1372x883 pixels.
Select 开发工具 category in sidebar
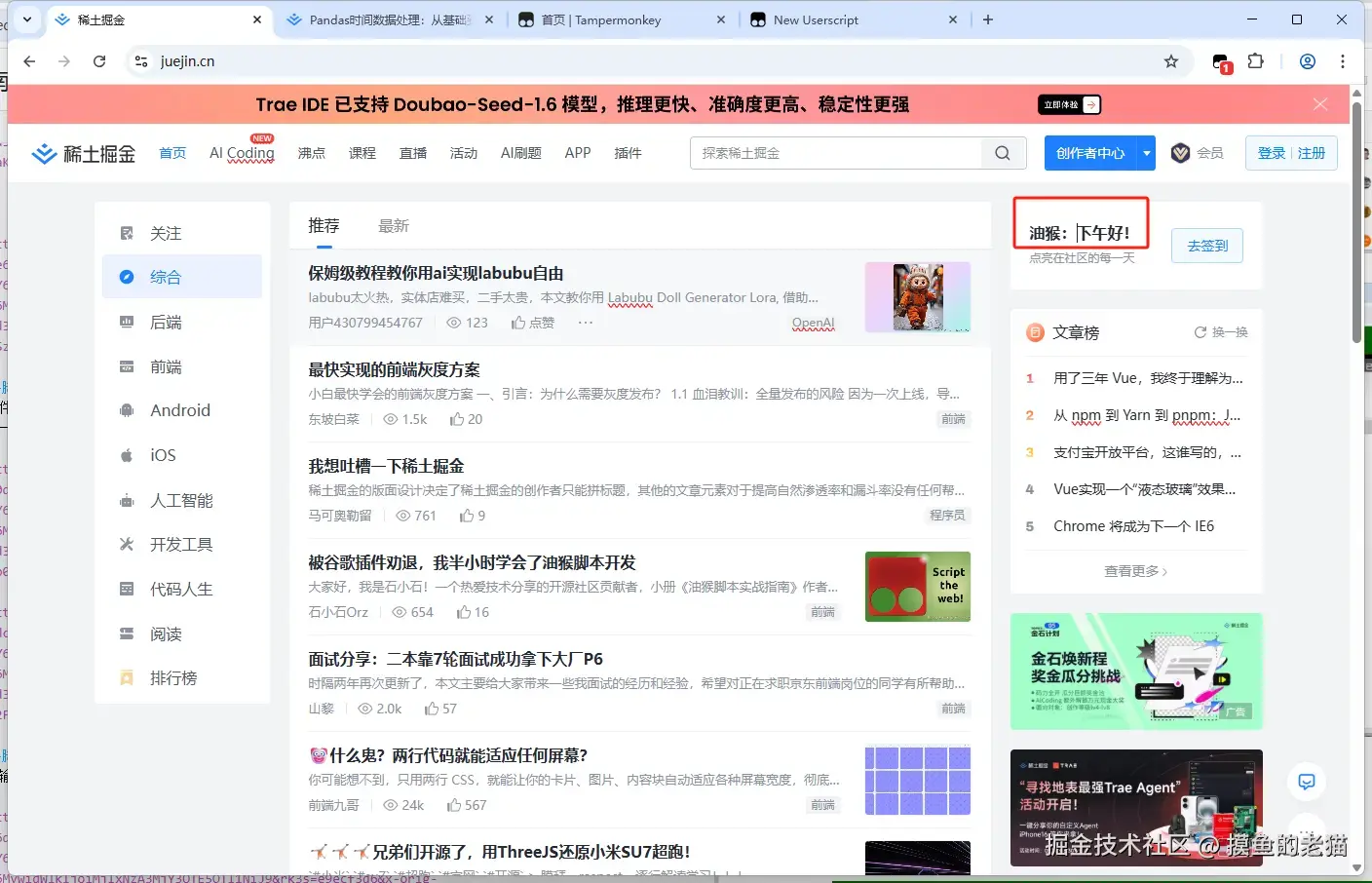pyautogui.click(x=182, y=545)
